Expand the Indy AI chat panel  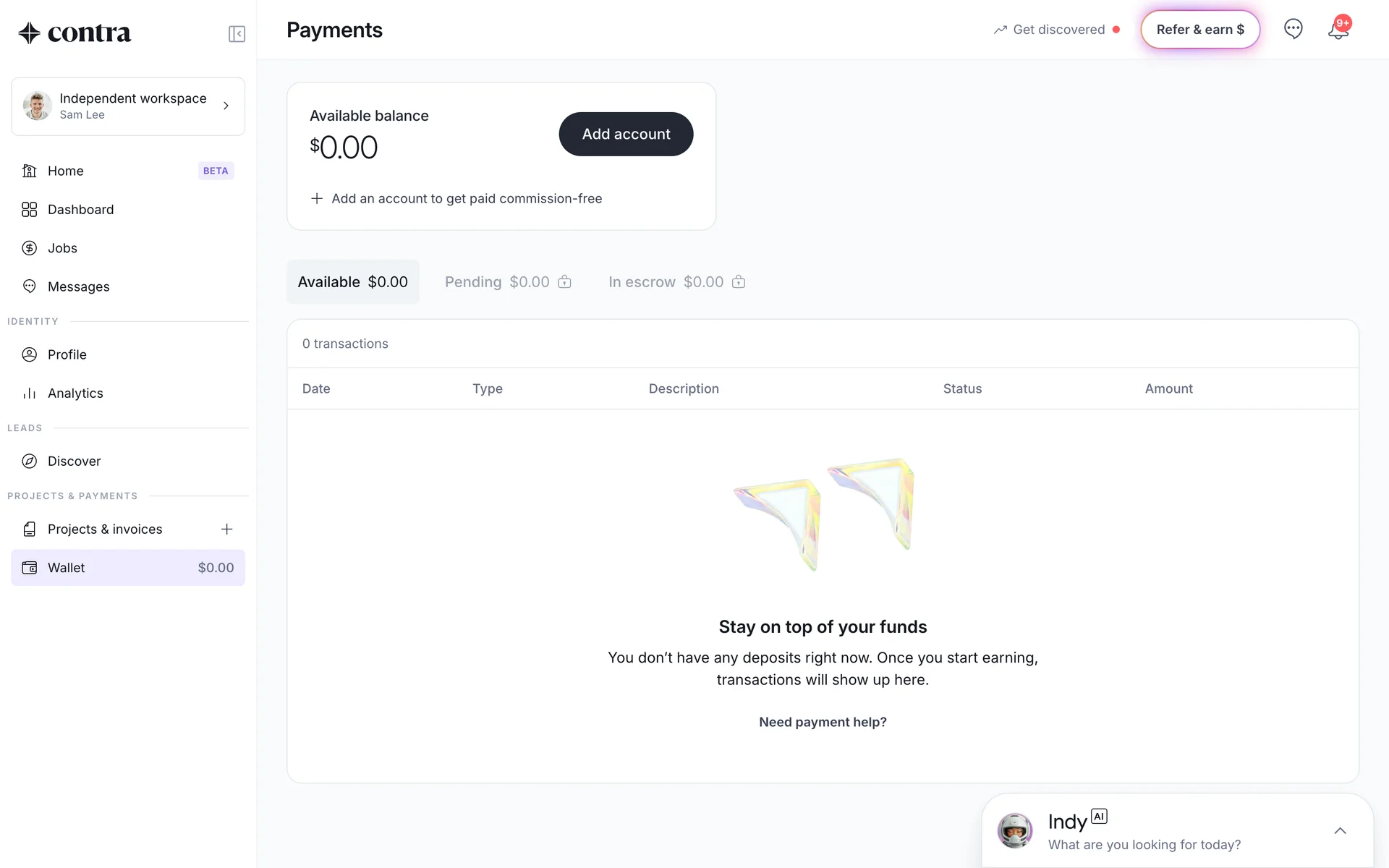coord(1340,831)
